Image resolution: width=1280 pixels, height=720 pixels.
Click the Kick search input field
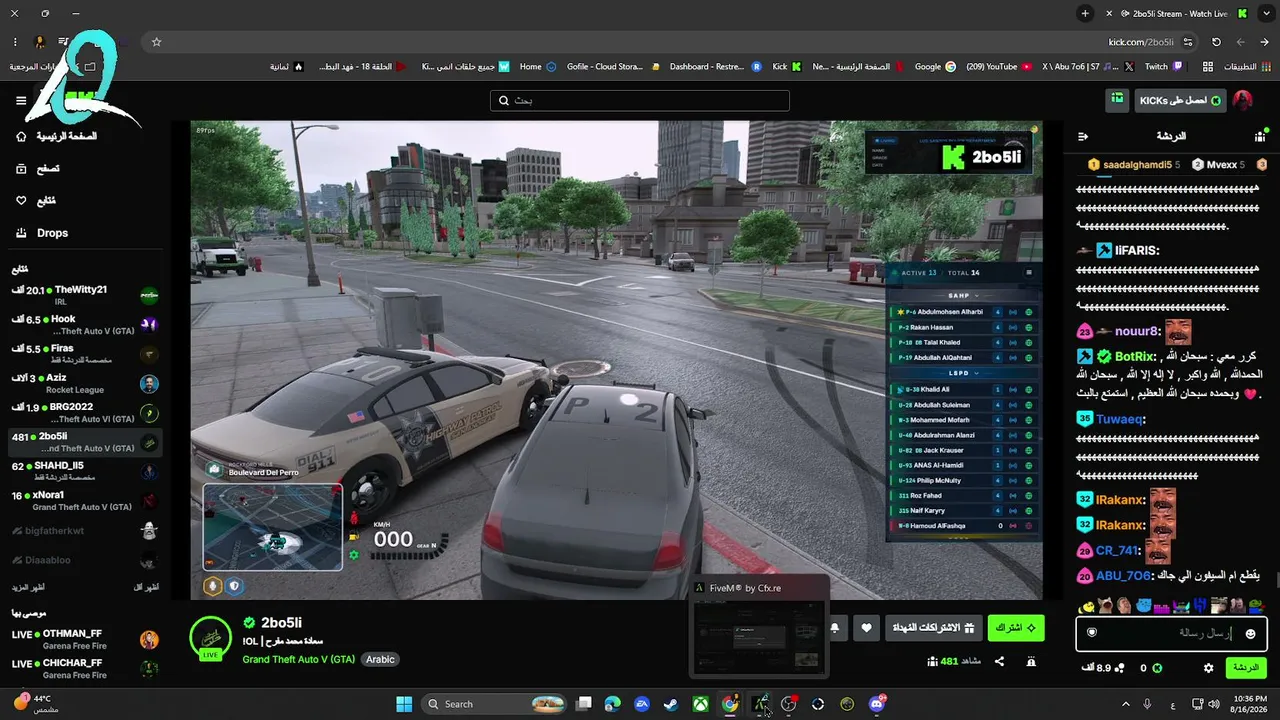coord(640,101)
